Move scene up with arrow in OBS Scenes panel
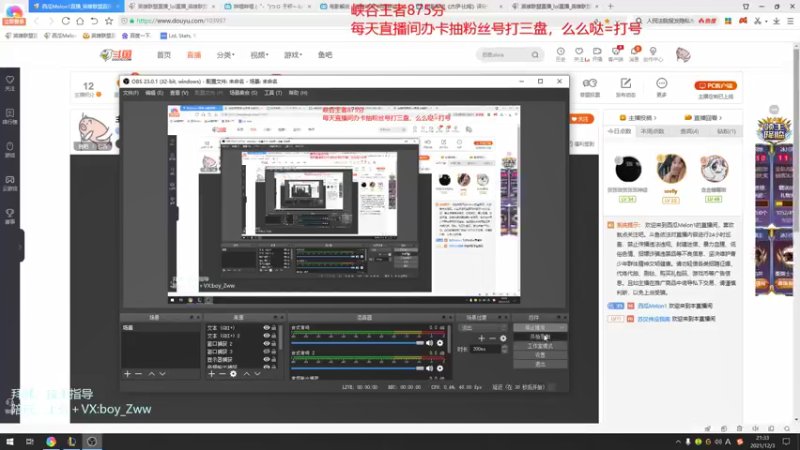Screen dimensions: 800x450 tap(152, 374)
